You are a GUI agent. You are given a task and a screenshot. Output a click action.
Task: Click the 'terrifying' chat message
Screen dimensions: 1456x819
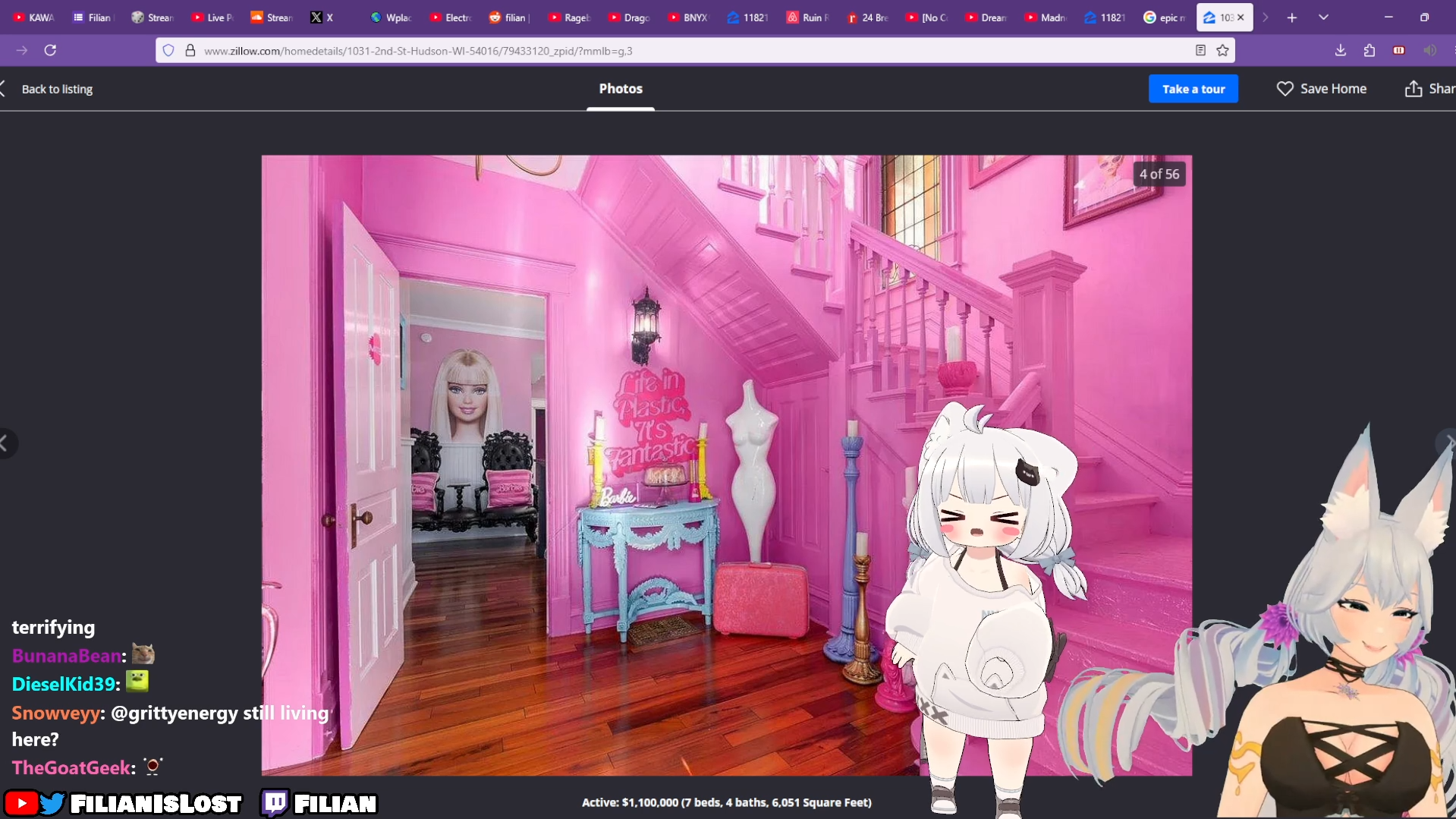pyautogui.click(x=53, y=628)
